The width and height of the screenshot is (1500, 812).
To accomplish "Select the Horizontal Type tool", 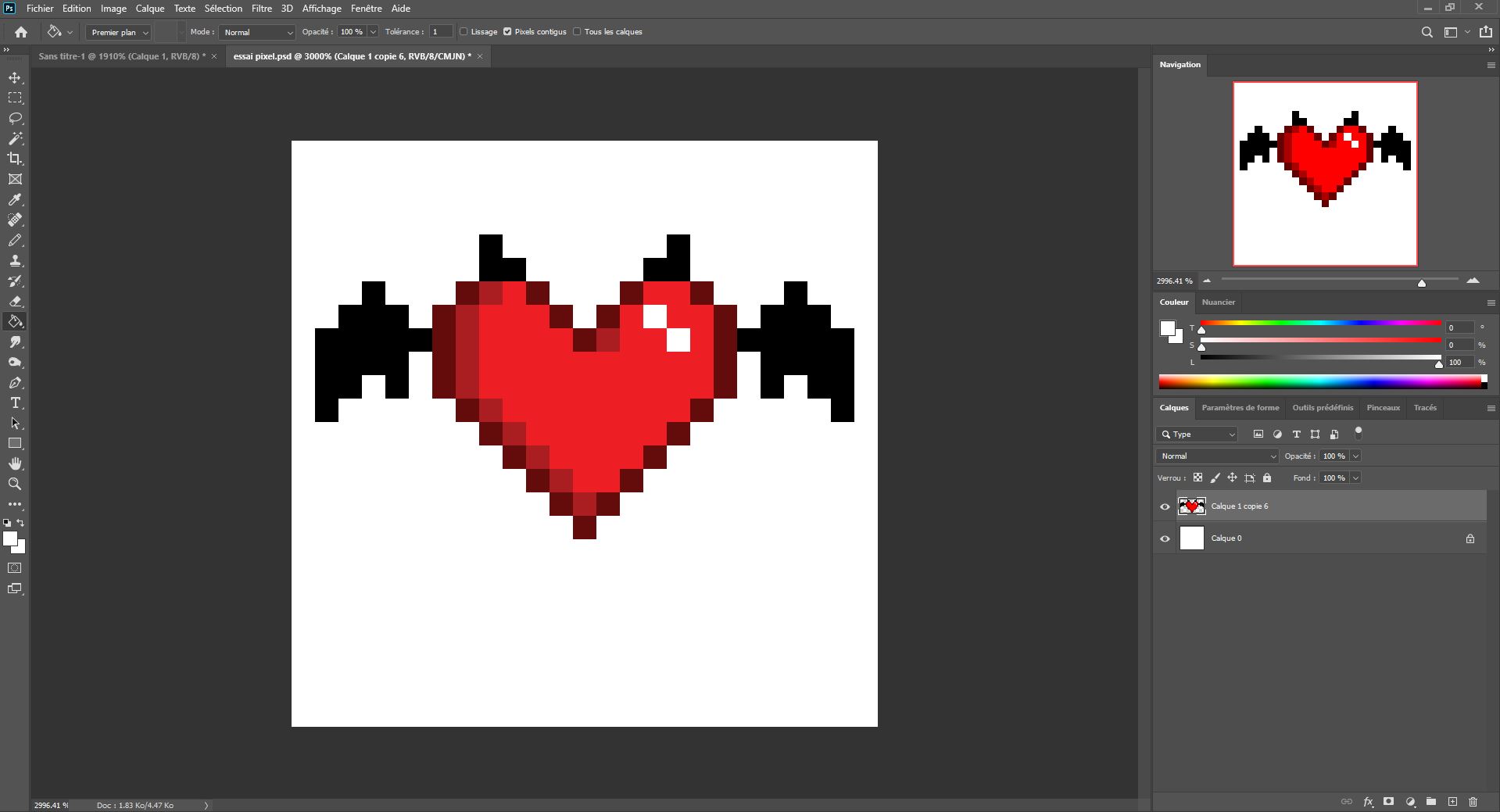I will [15, 402].
